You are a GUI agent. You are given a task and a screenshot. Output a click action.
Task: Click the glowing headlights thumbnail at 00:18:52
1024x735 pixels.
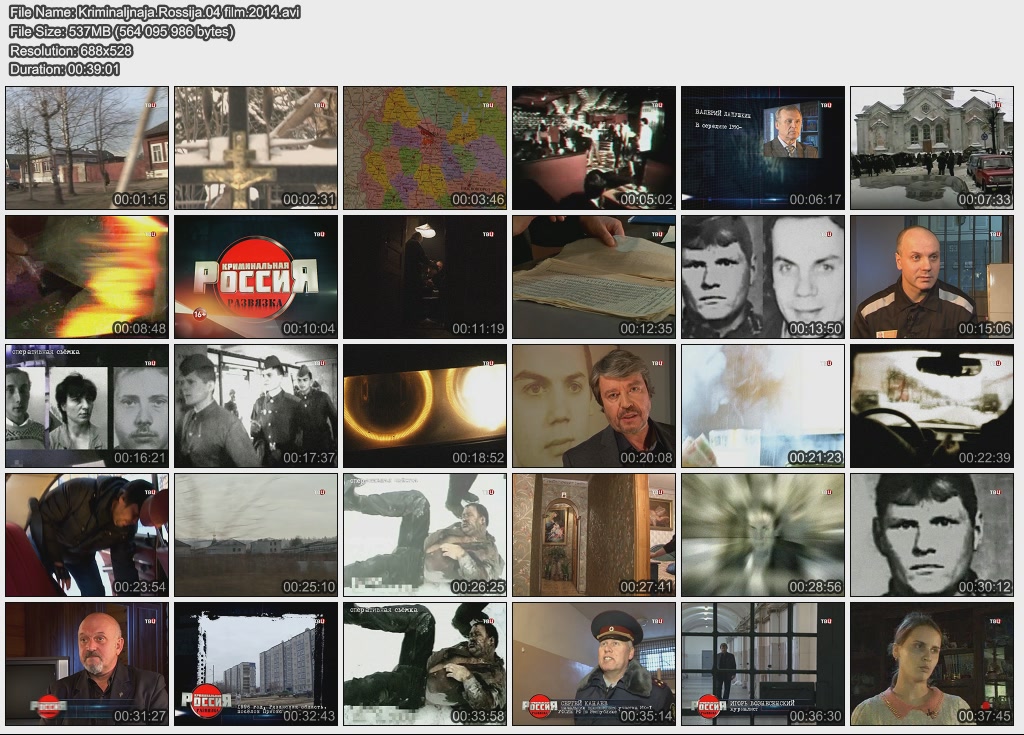point(425,405)
